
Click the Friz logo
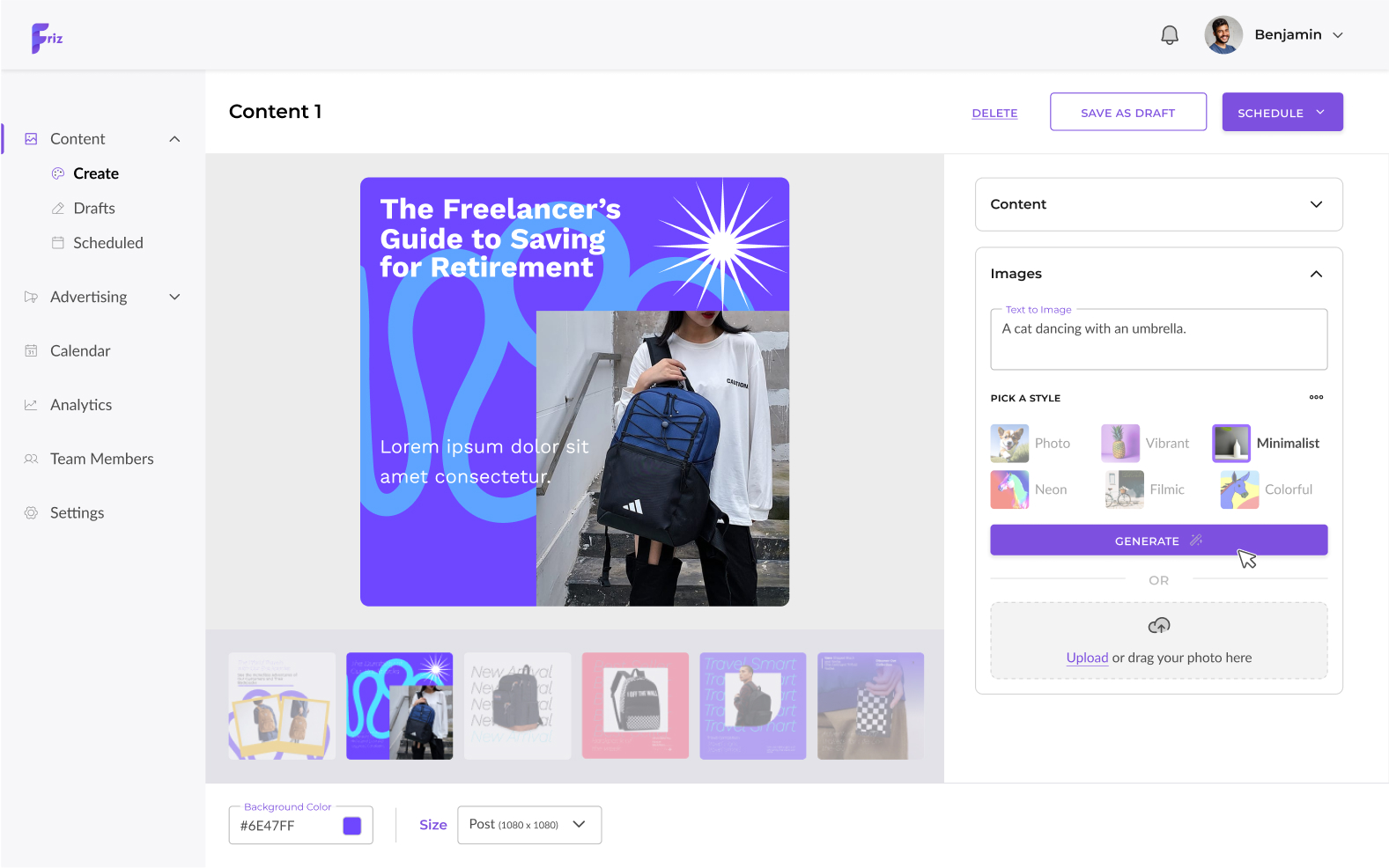tap(47, 38)
